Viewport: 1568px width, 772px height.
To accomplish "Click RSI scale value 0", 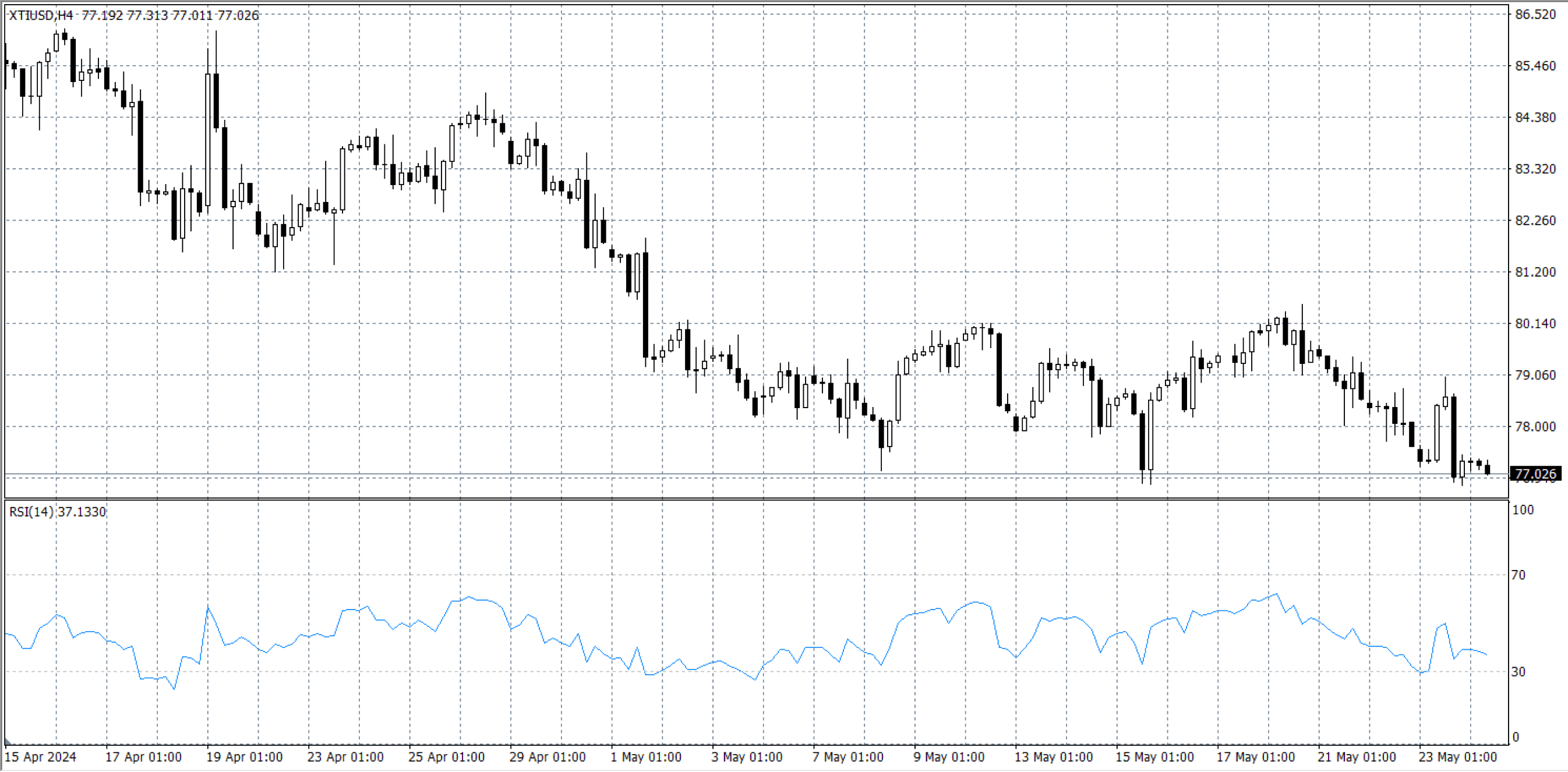I will pos(1516,737).
